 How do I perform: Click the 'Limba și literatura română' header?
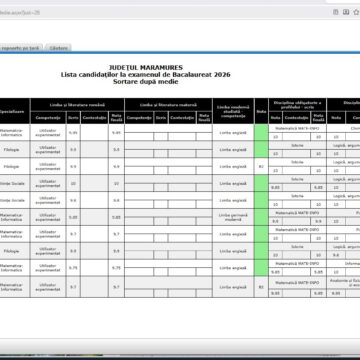pos(77,105)
